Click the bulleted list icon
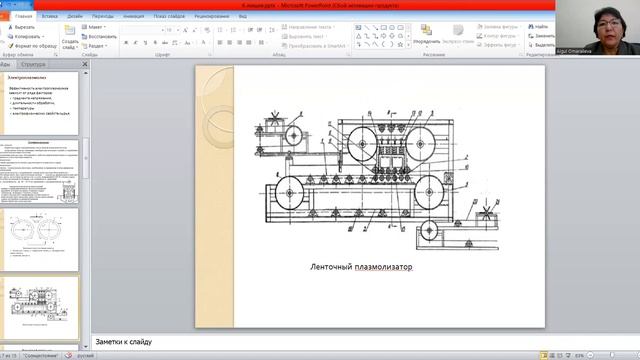Viewport: 640px width, 360px height. click(221, 30)
